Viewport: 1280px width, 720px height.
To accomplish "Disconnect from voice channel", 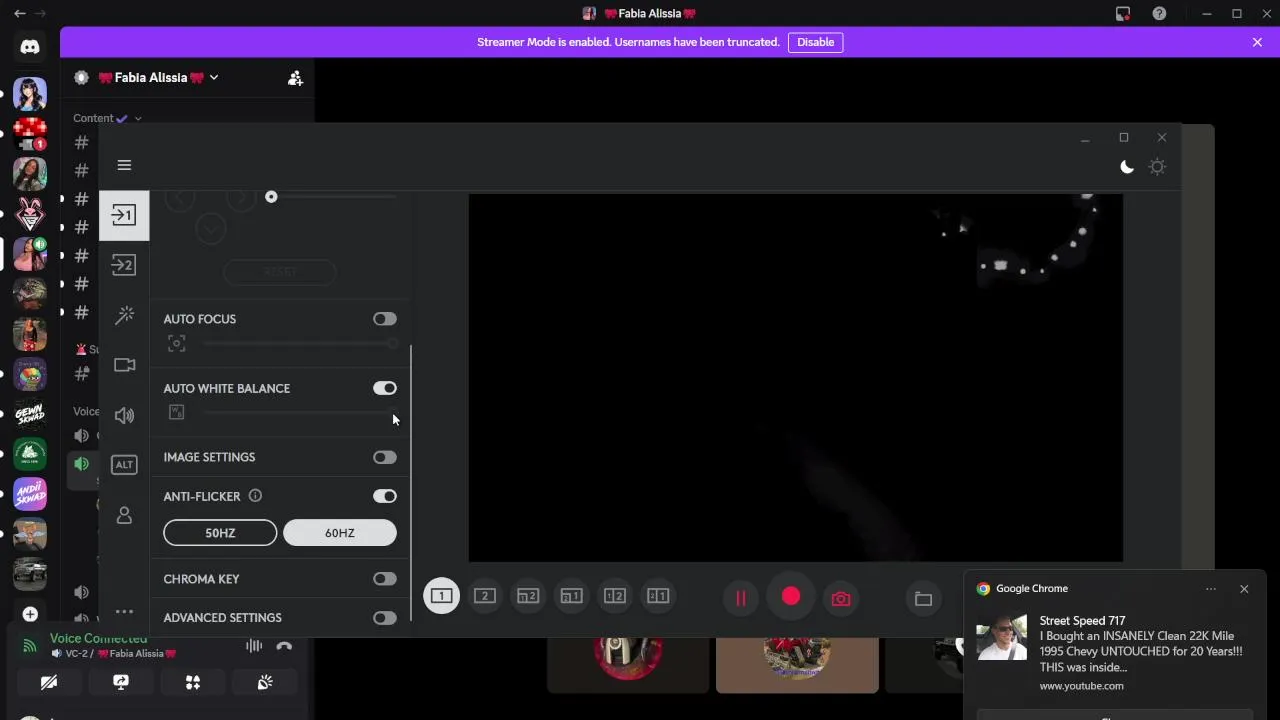I will click(284, 646).
